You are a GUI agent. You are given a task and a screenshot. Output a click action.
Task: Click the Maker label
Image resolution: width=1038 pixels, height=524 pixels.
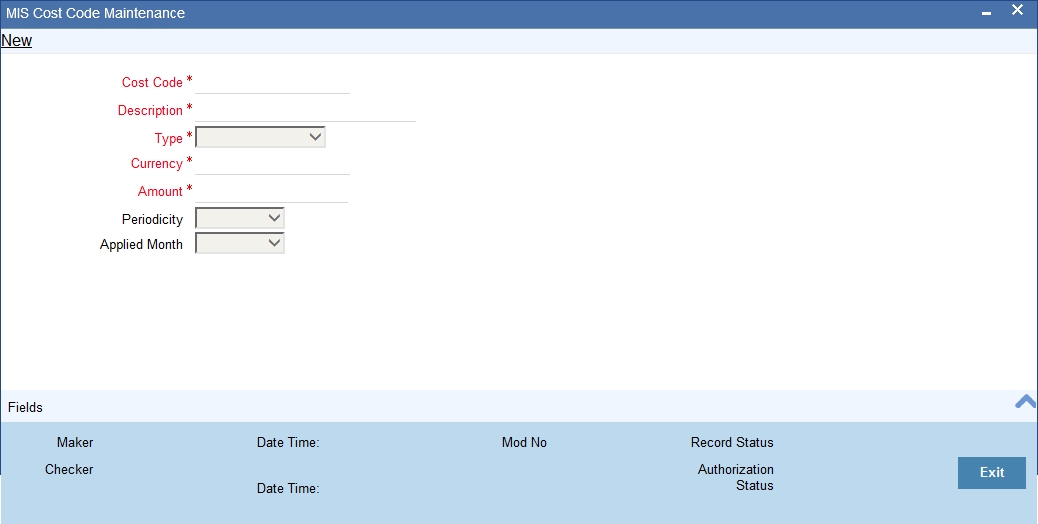click(x=75, y=443)
